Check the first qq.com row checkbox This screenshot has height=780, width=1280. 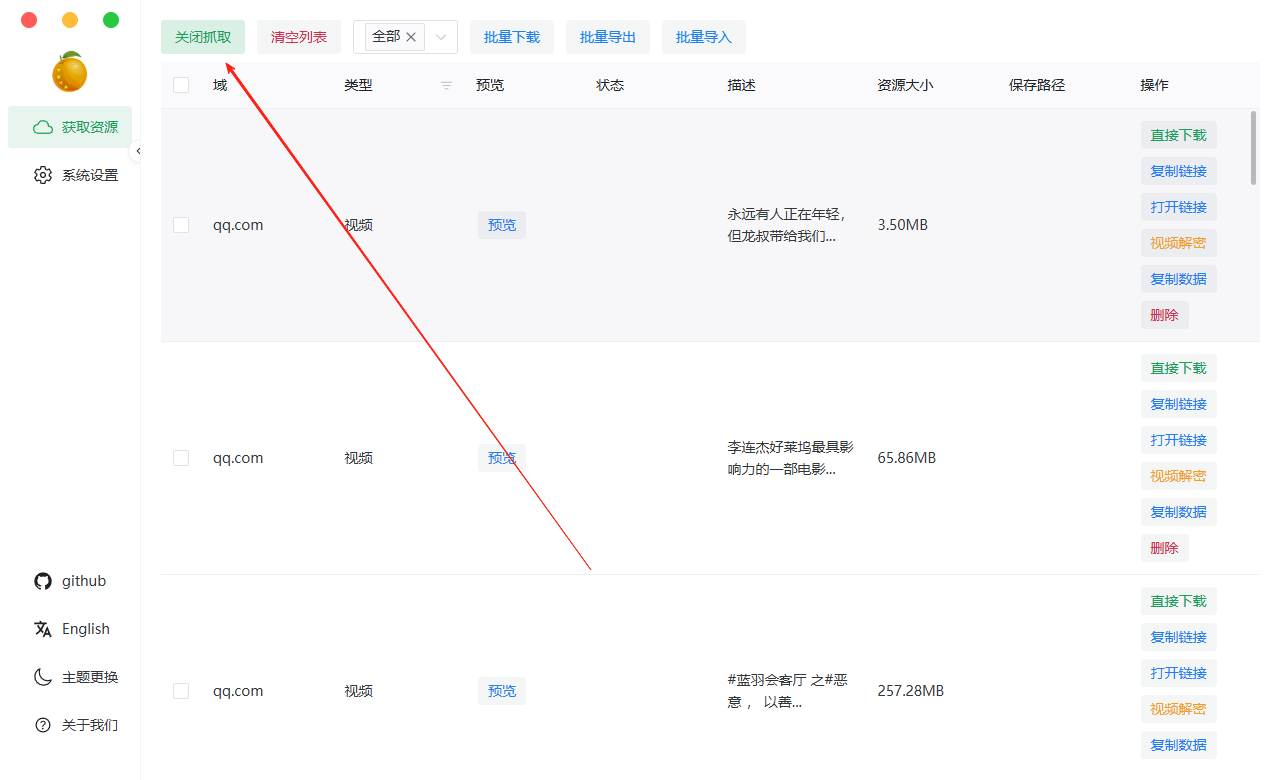[180, 225]
